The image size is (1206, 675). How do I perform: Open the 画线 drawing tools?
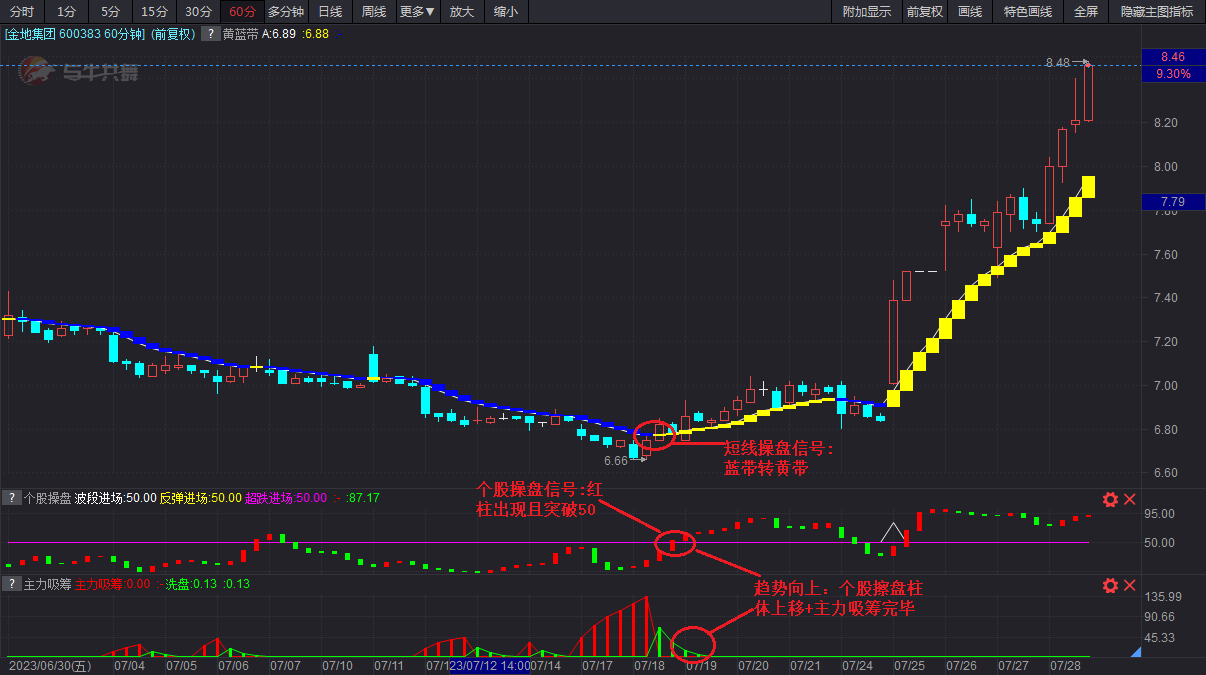[970, 12]
